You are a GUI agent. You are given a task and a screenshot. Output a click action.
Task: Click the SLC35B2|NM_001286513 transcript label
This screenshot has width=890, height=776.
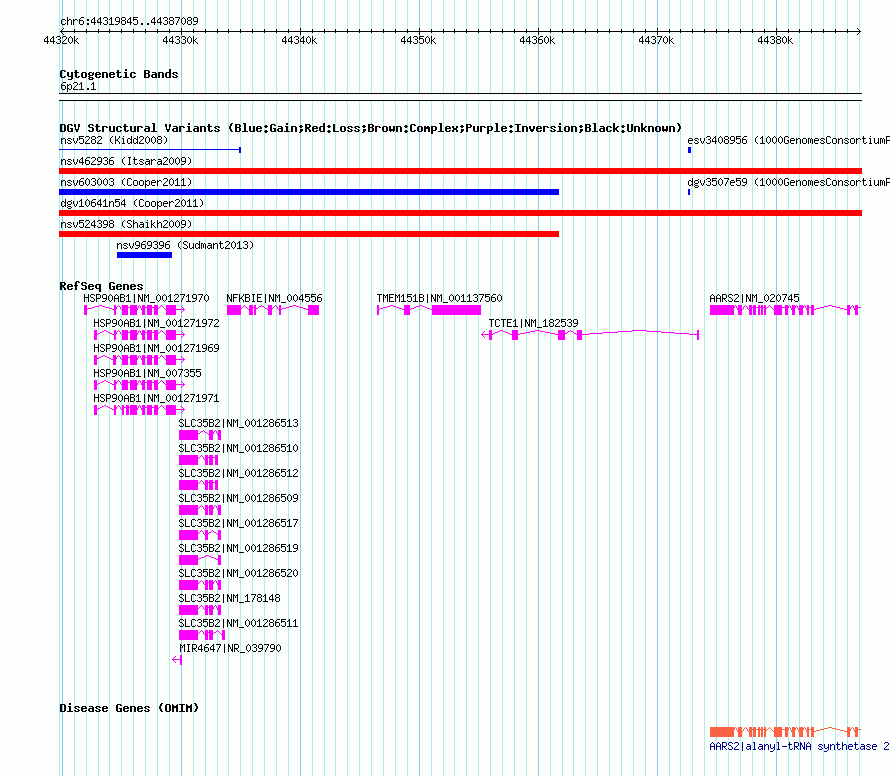pyautogui.click(x=238, y=423)
